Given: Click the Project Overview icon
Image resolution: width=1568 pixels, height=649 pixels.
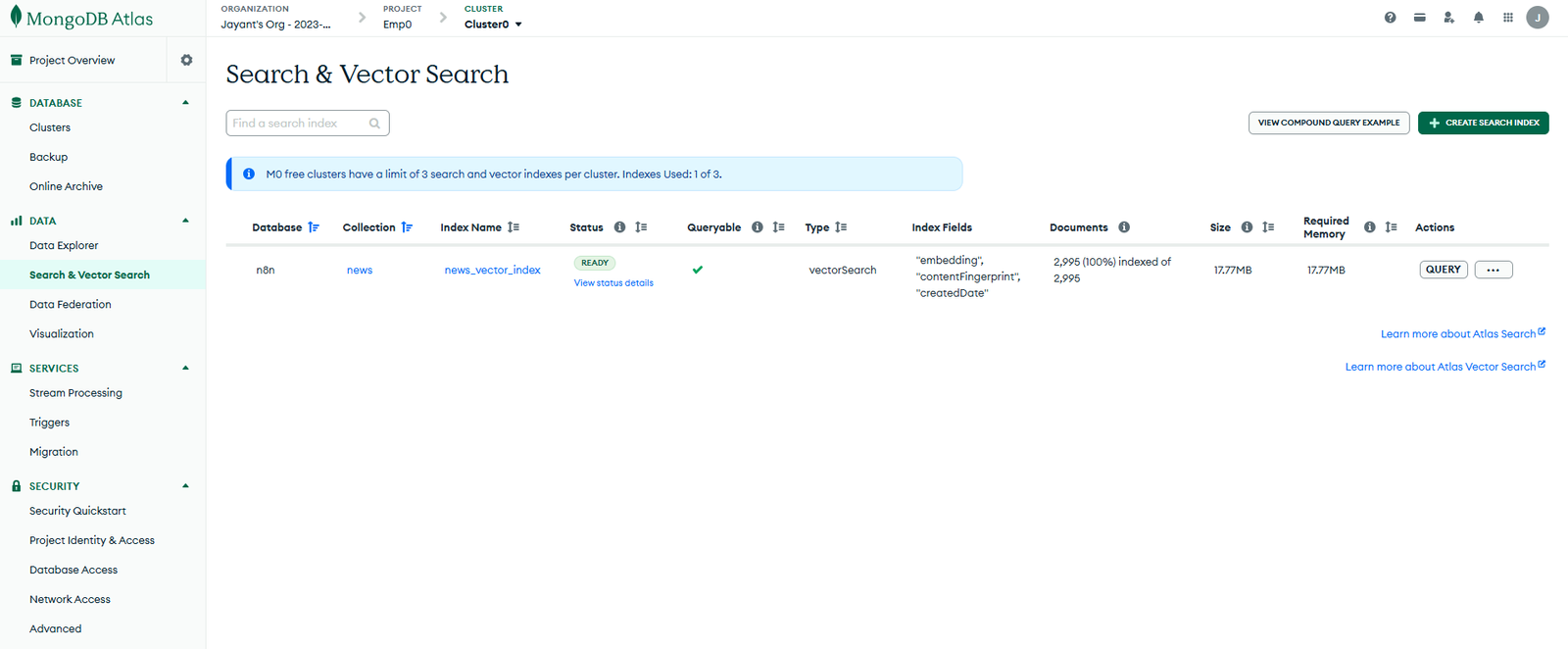Looking at the screenshot, I should click(x=16, y=60).
